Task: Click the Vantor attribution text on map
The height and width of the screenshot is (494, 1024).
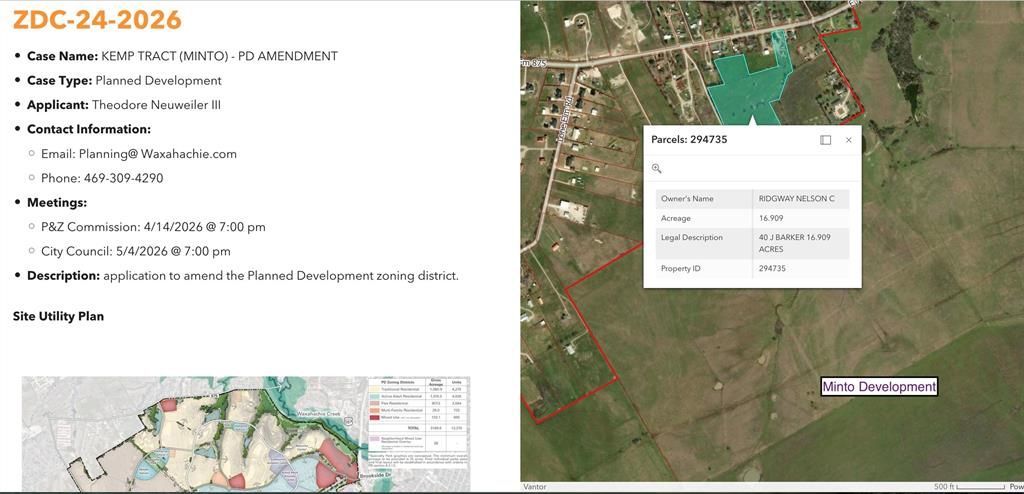Action: (x=535, y=487)
